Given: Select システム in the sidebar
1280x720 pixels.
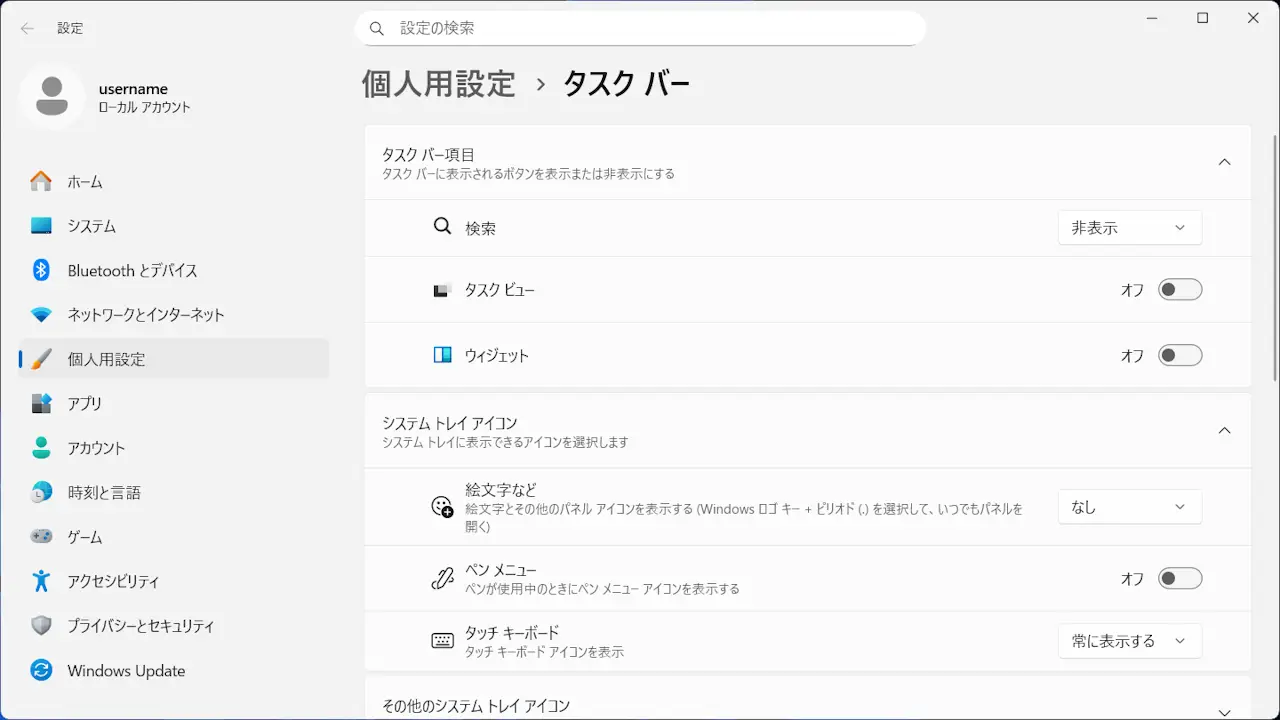Looking at the screenshot, I should pyautogui.click(x=92, y=226).
